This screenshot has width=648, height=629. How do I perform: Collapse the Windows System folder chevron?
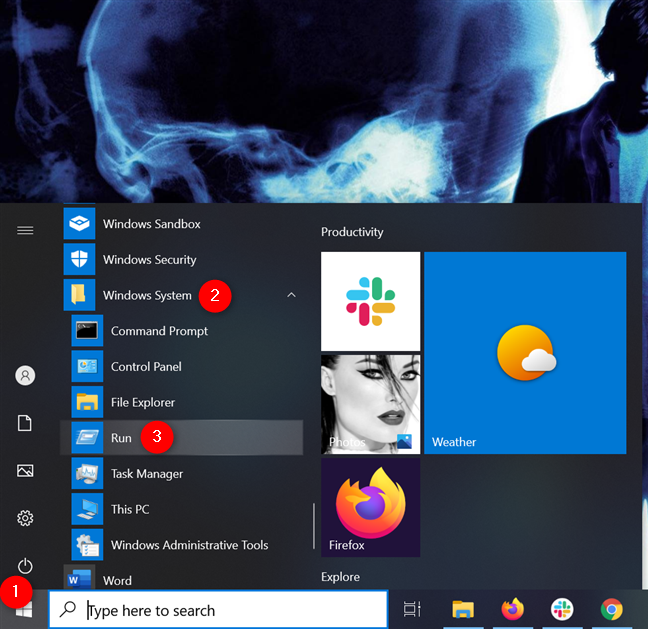tap(291, 295)
